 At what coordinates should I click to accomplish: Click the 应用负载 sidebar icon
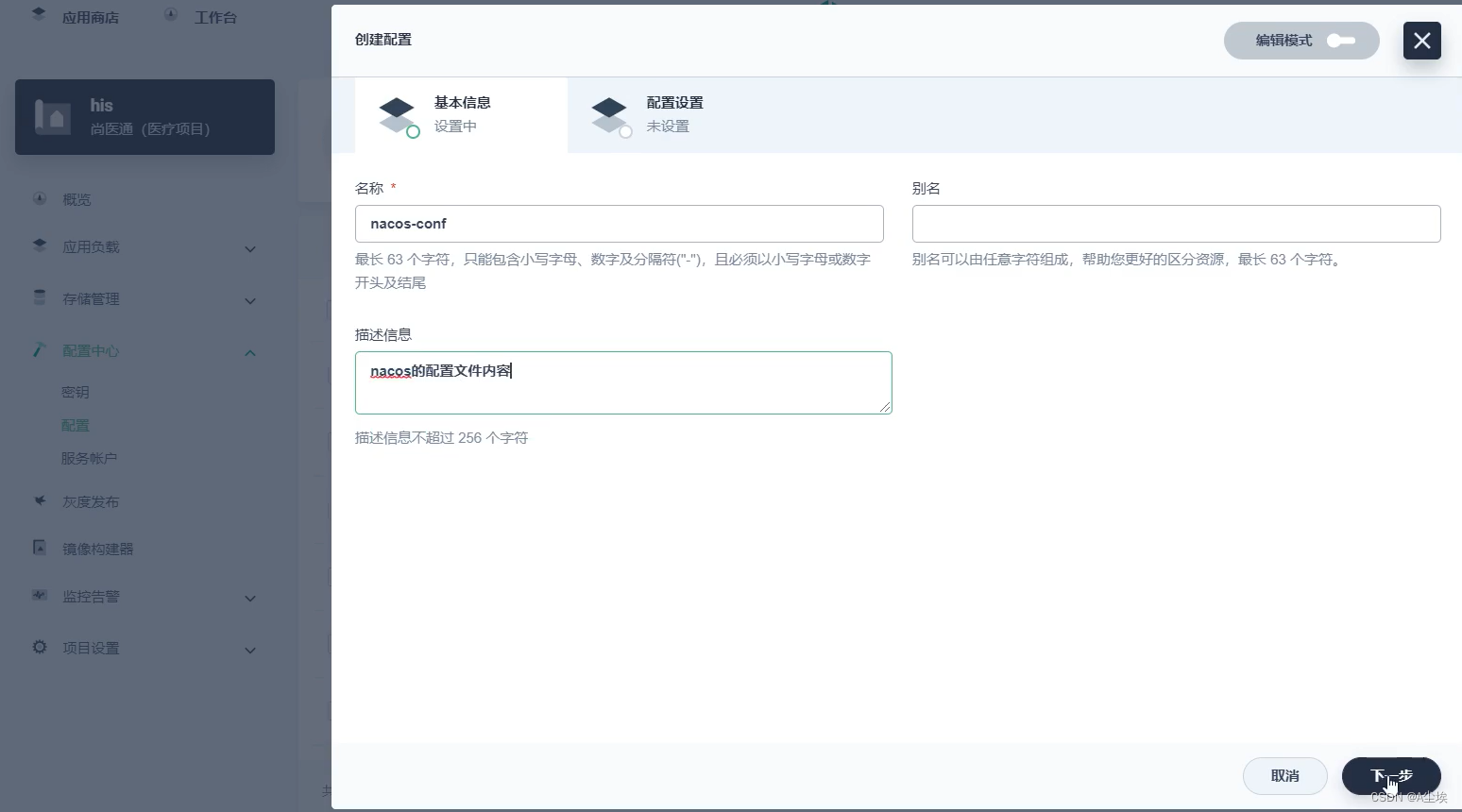click(x=40, y=245)
